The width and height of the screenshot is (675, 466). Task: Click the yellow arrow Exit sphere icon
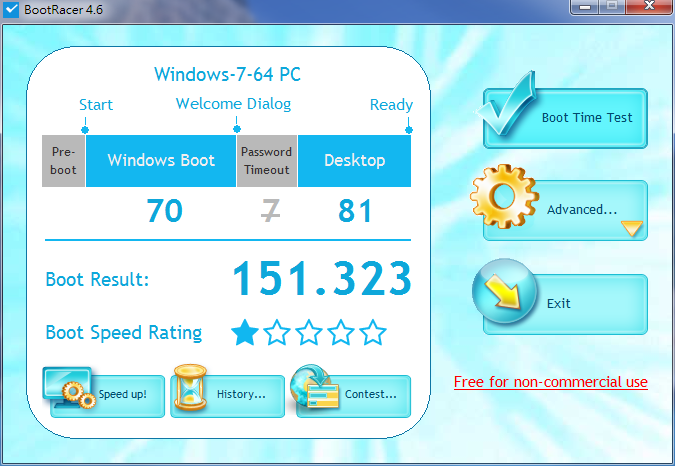point(505,291)
